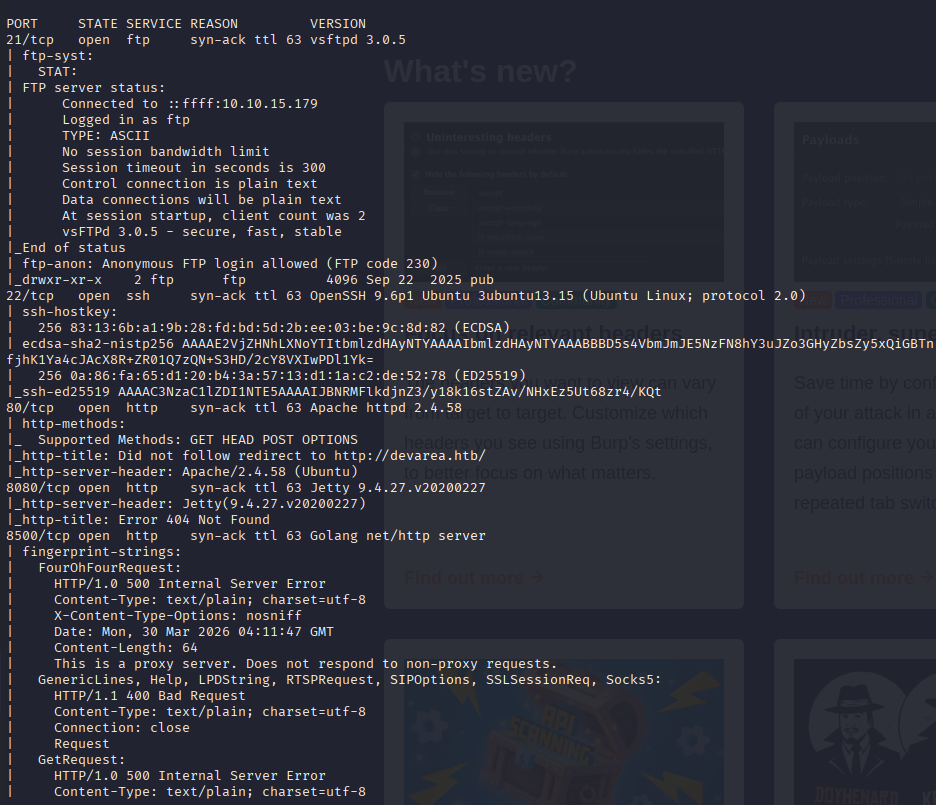Click the 'Apache httpd 2.4.58' version text

[x=386, y=408]
